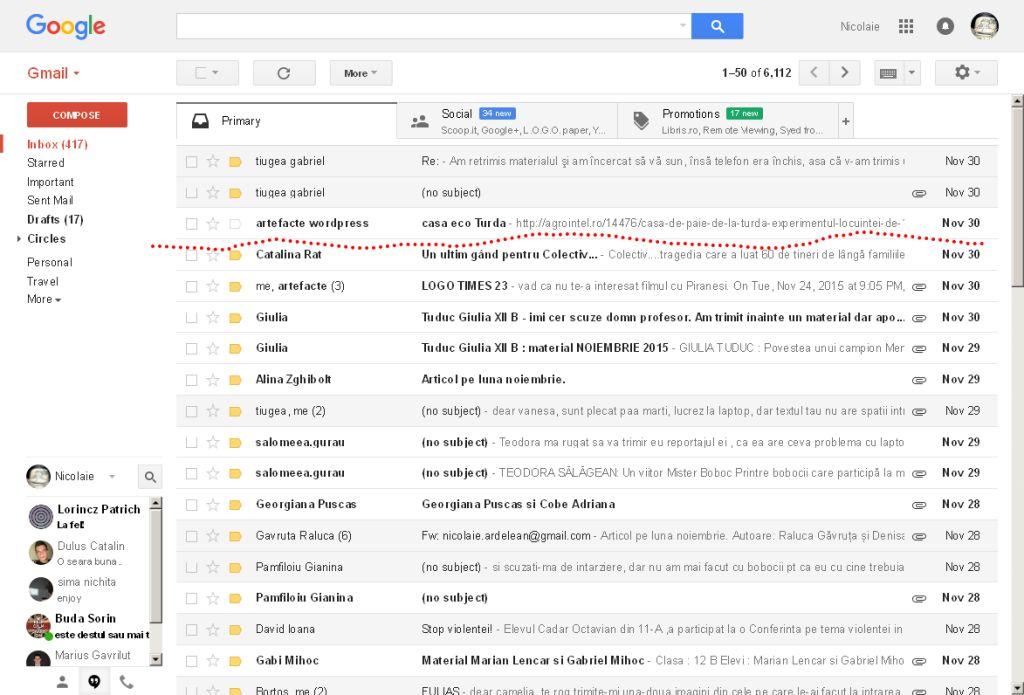Image resolution: width=1024 pixels, height=695 pixels.
Task: Click the phone calls icon in chat
Action: pyautogui.click(x=126, y=681)
